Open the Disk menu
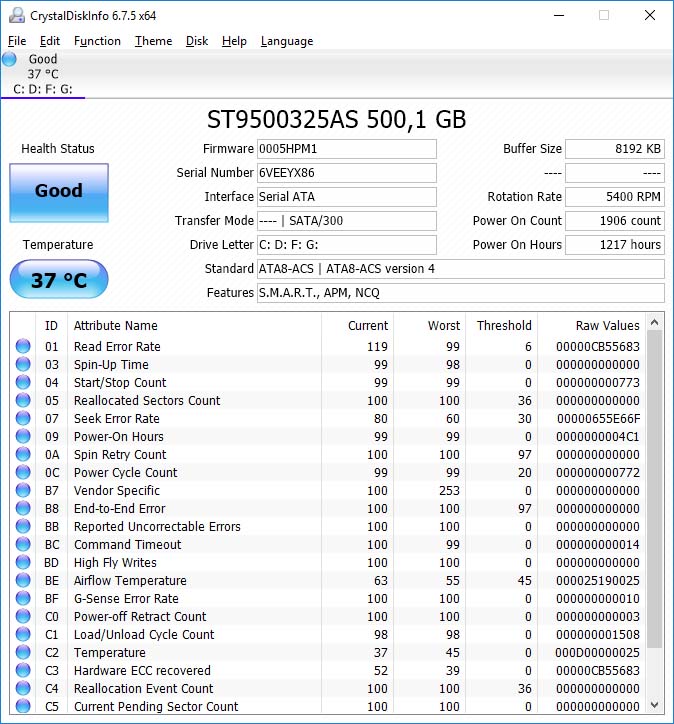The image size is (674, 724). click(197, 41)
